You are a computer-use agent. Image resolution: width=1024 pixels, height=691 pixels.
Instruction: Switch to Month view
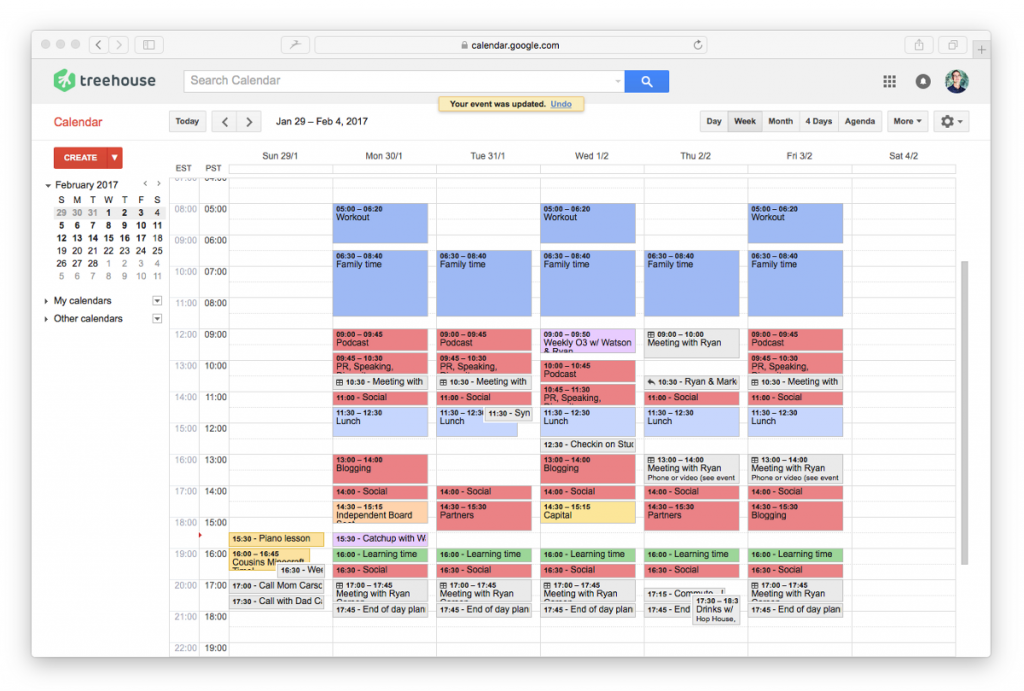tap(780, 122)
